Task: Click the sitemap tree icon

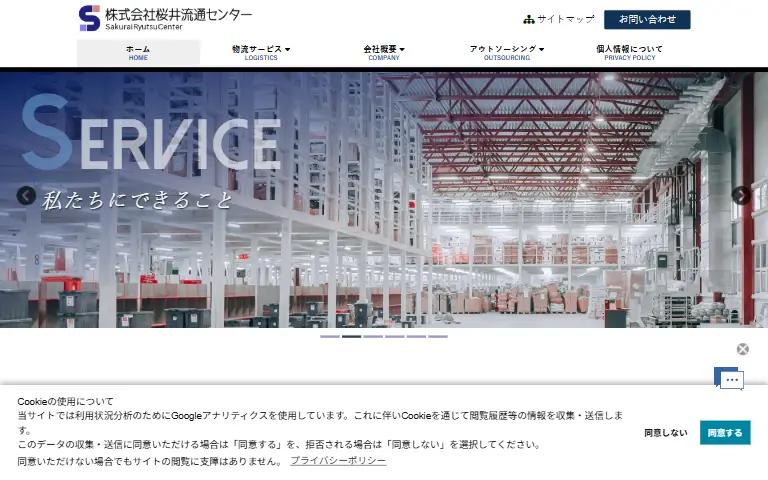Action: click(528, 20)
